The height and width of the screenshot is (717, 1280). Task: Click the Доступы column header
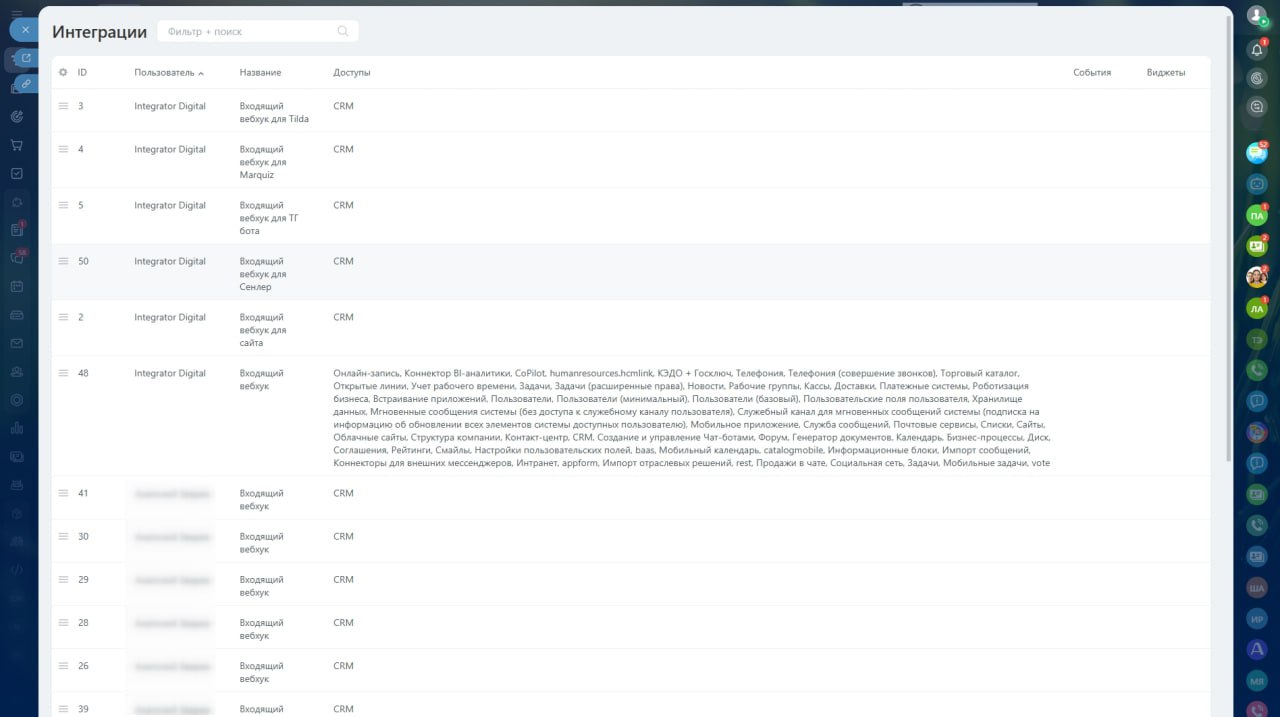(352, 73)
